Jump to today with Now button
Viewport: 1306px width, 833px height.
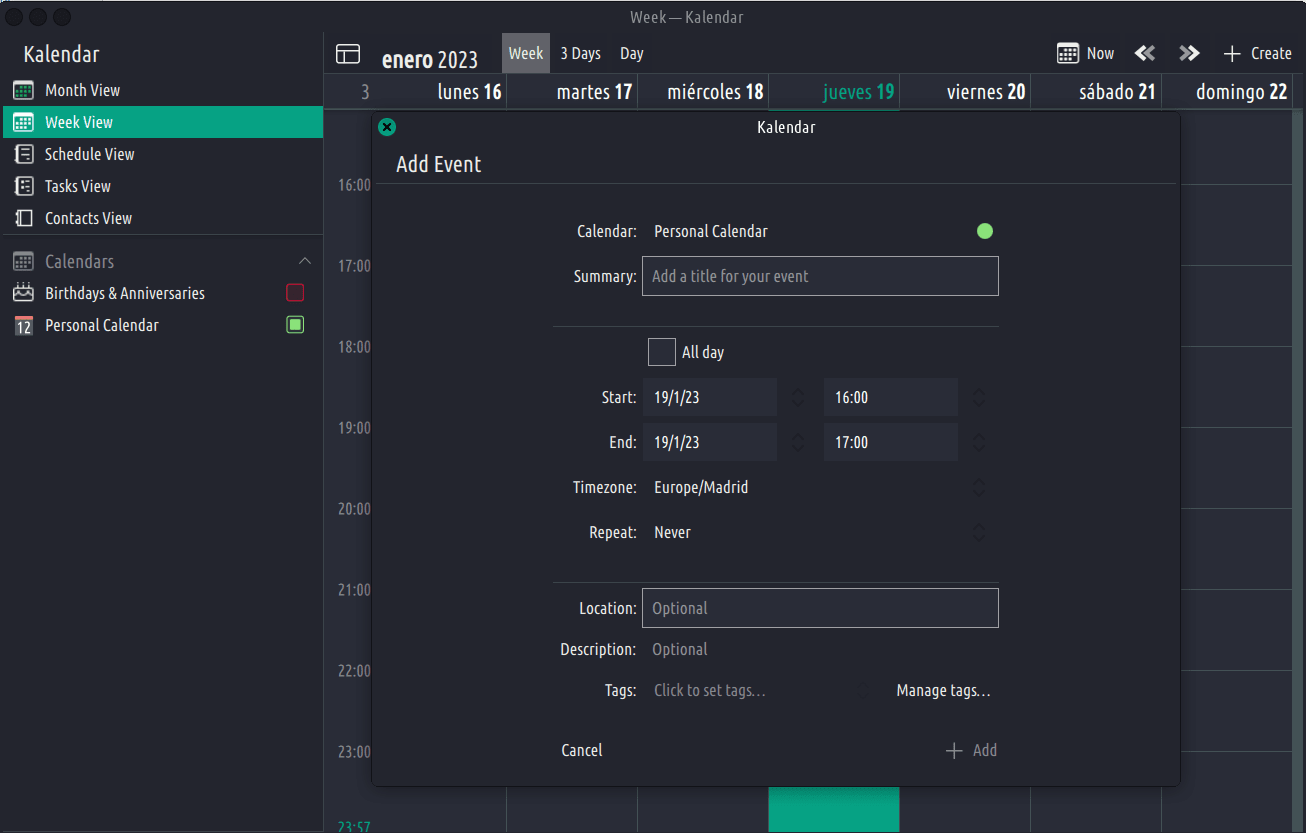1086,54
